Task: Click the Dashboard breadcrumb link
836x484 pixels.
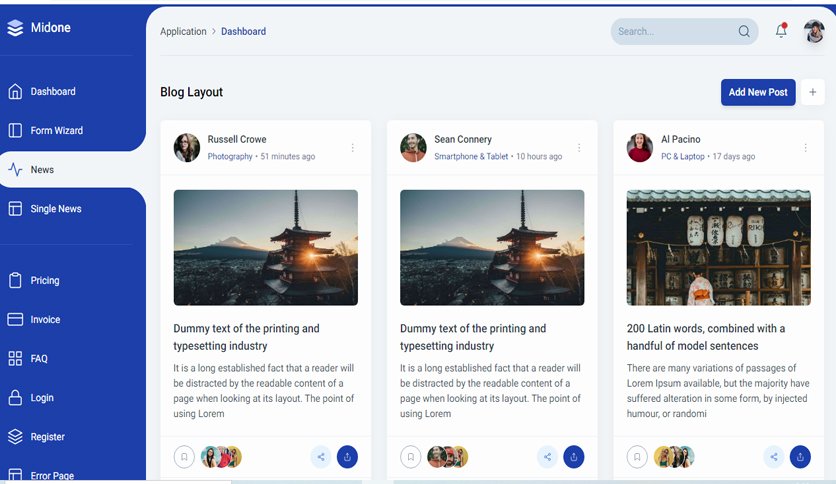Action: pos(243,31)
